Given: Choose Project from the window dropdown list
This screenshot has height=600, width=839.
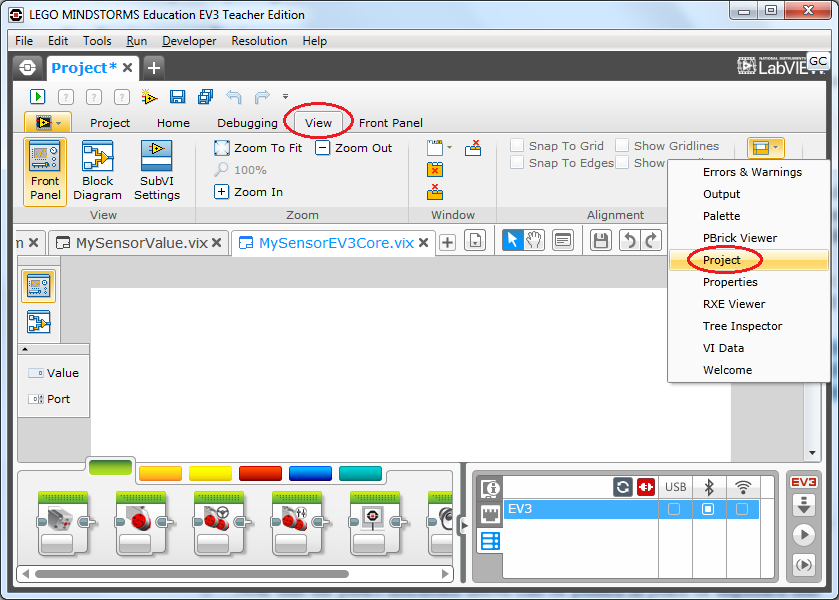Looking at the screenshot, I should point(749,260).
